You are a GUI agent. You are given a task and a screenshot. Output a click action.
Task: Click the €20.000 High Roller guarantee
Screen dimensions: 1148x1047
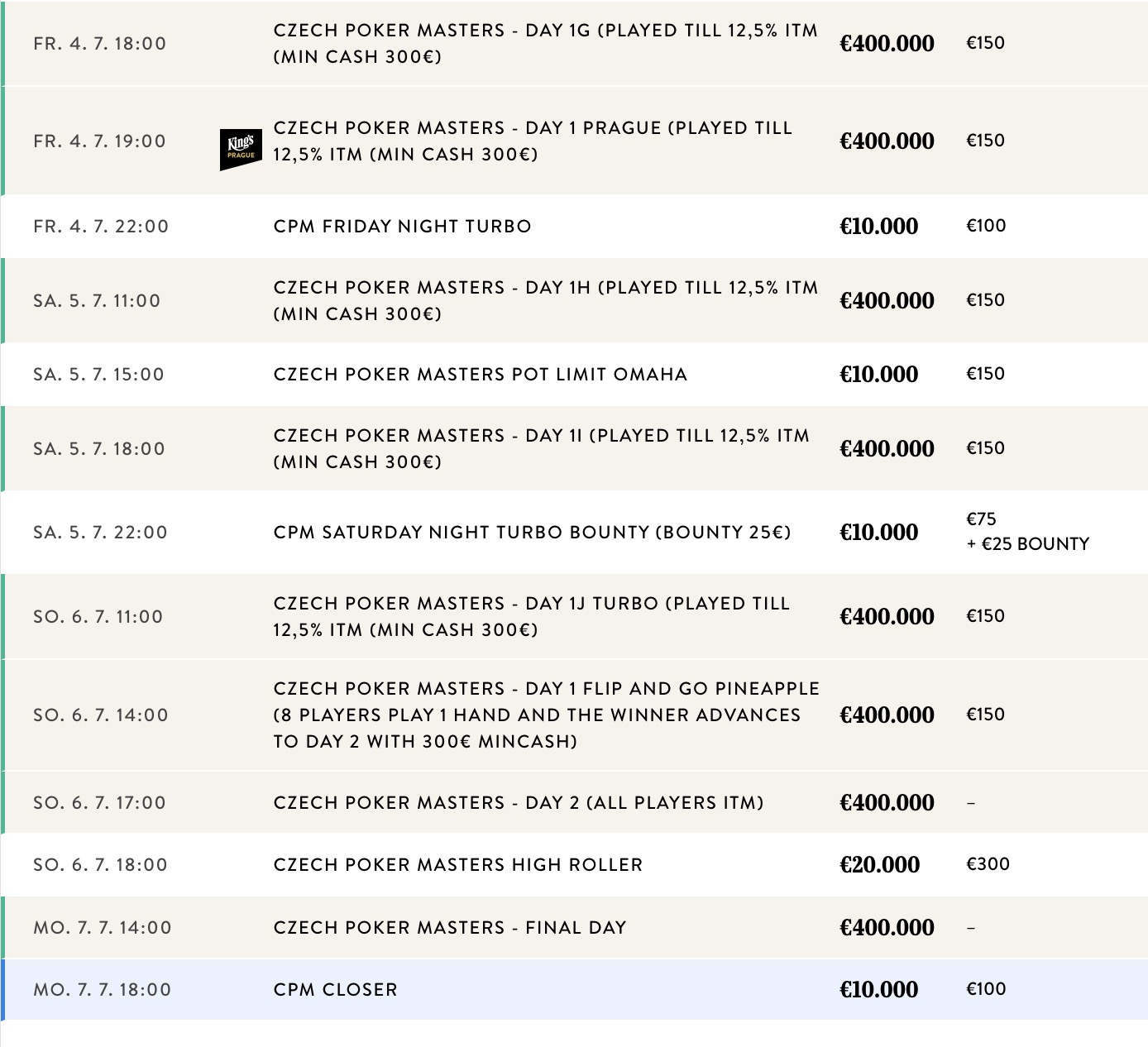(878, 864)
